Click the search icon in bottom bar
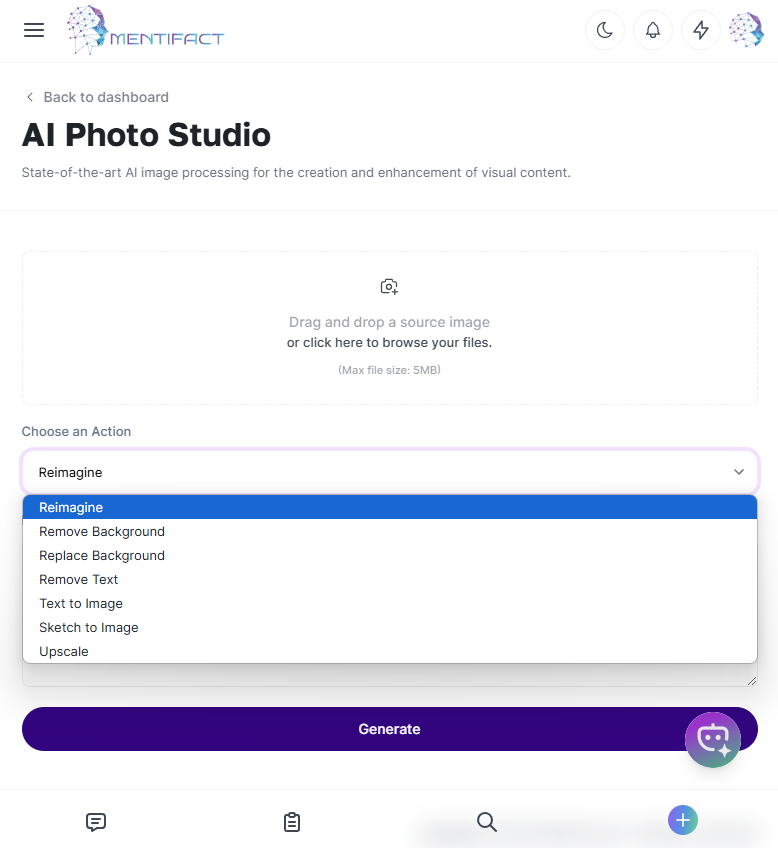The height and width of the screenshot is (848, 778). click(487, 822)
